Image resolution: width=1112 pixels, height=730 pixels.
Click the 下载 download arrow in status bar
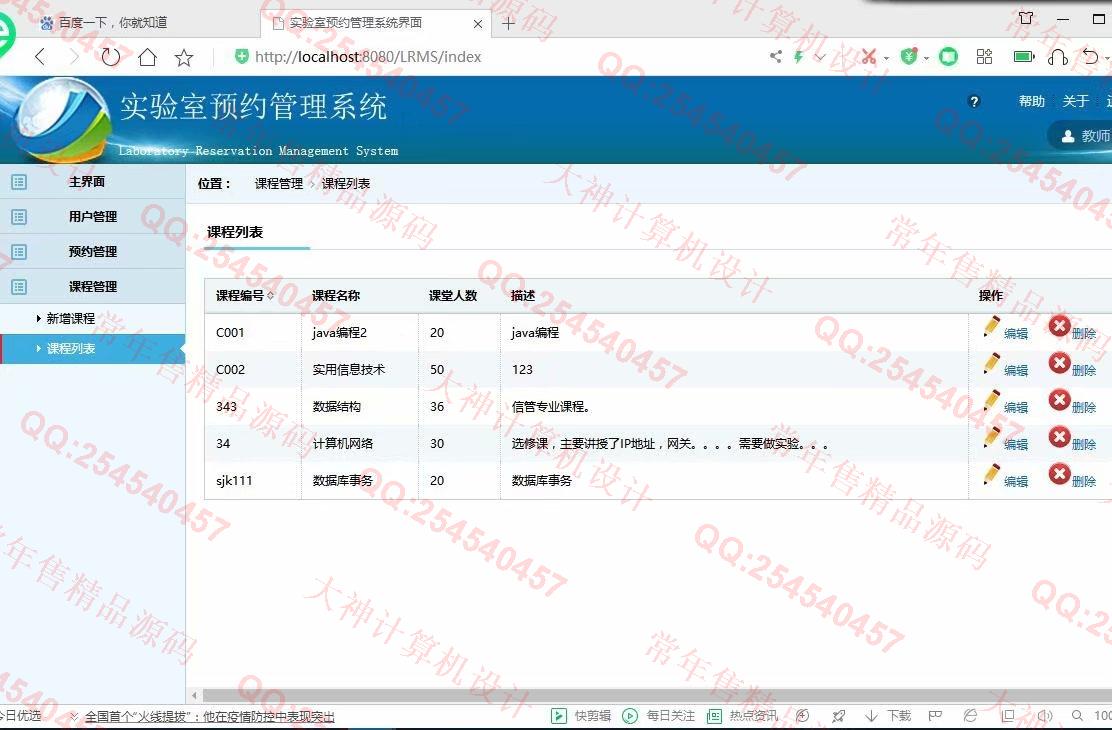pyautogui.click(x=872, y=716)
